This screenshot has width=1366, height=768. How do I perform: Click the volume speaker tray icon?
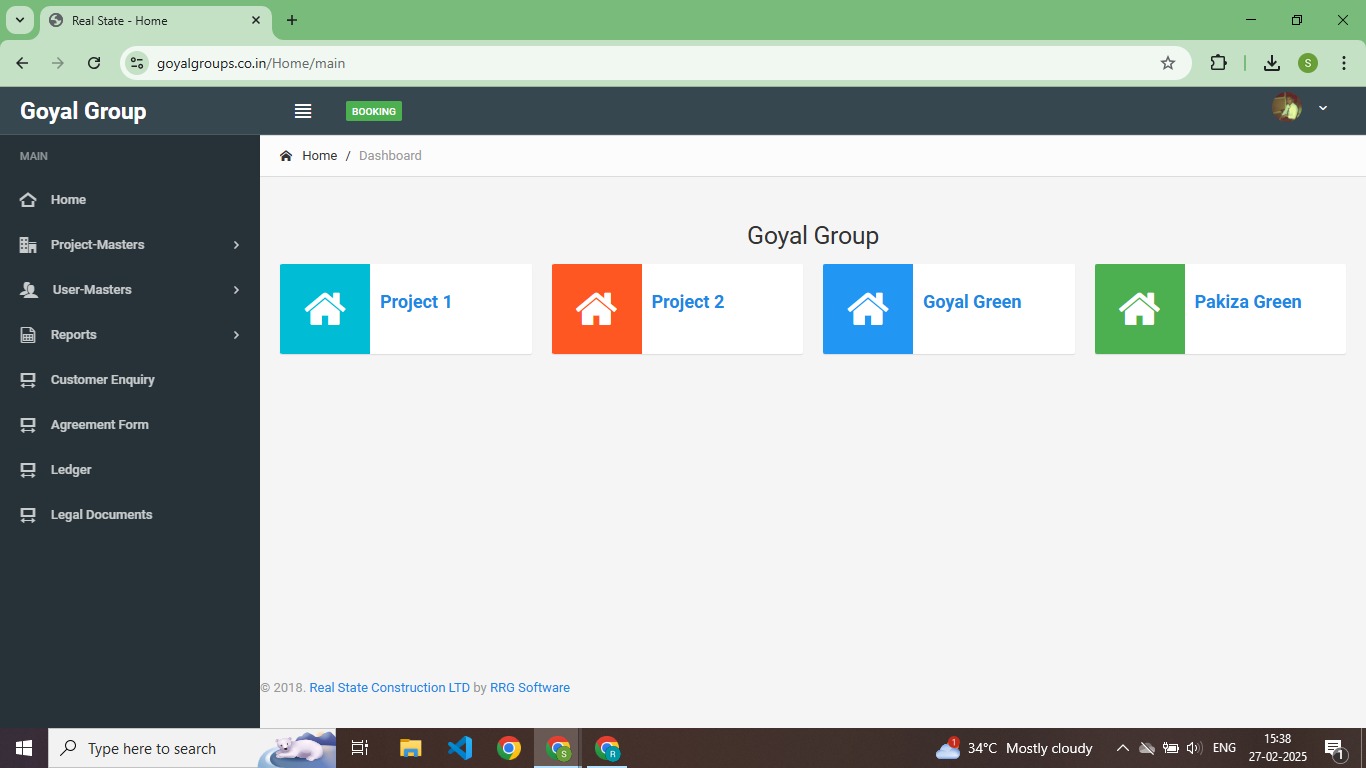(1193, 748)
